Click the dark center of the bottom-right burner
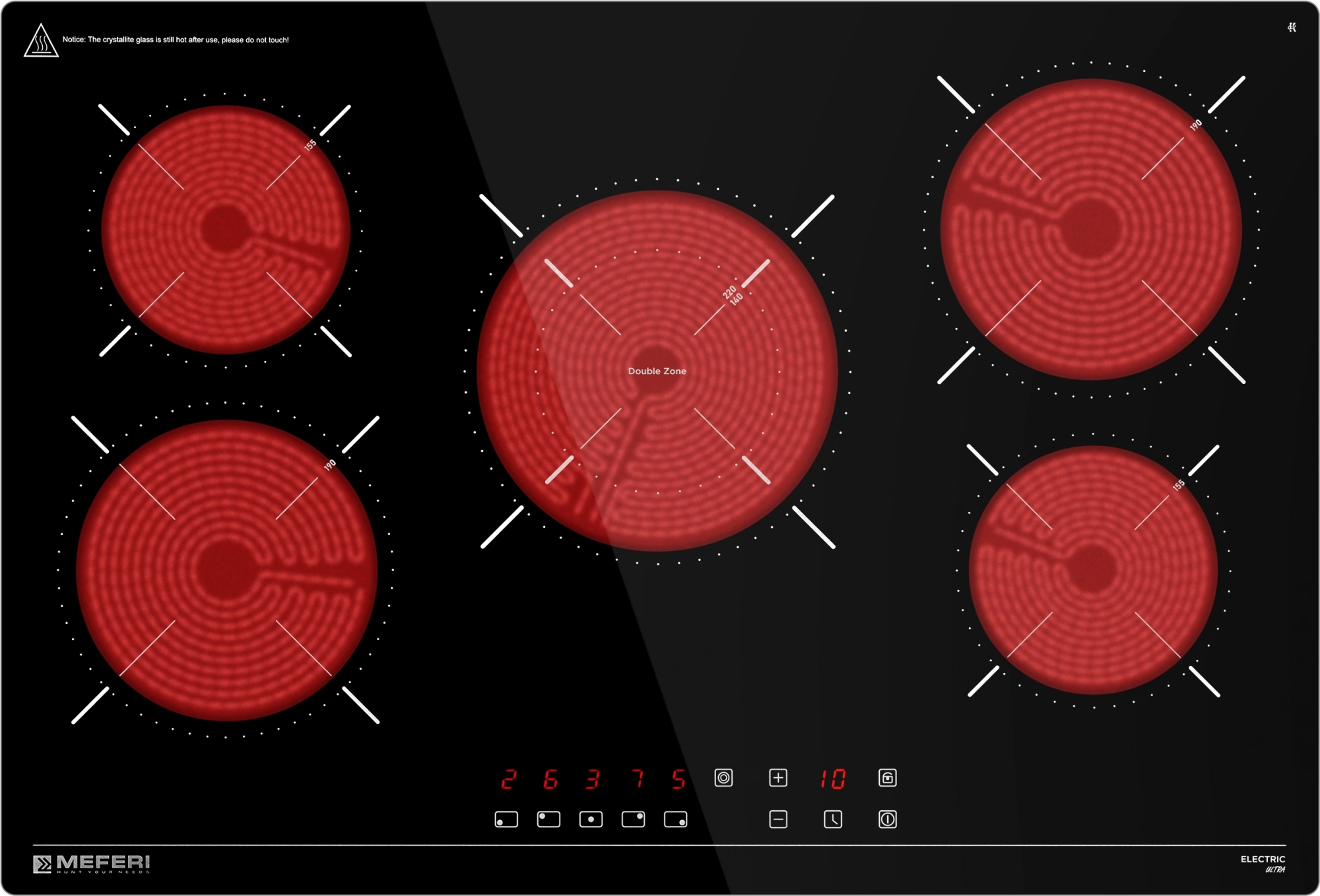The image size is (1320, 896). point(1092,568)
